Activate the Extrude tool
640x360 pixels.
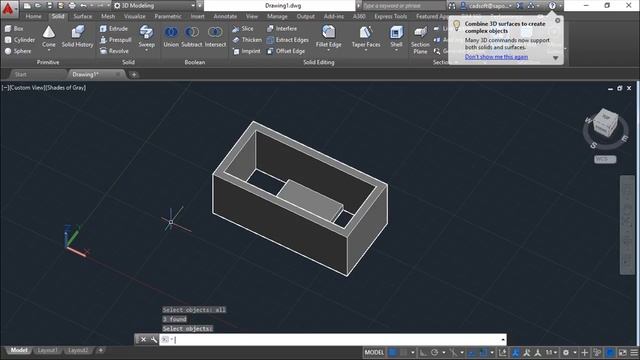(x=114, y=29)
